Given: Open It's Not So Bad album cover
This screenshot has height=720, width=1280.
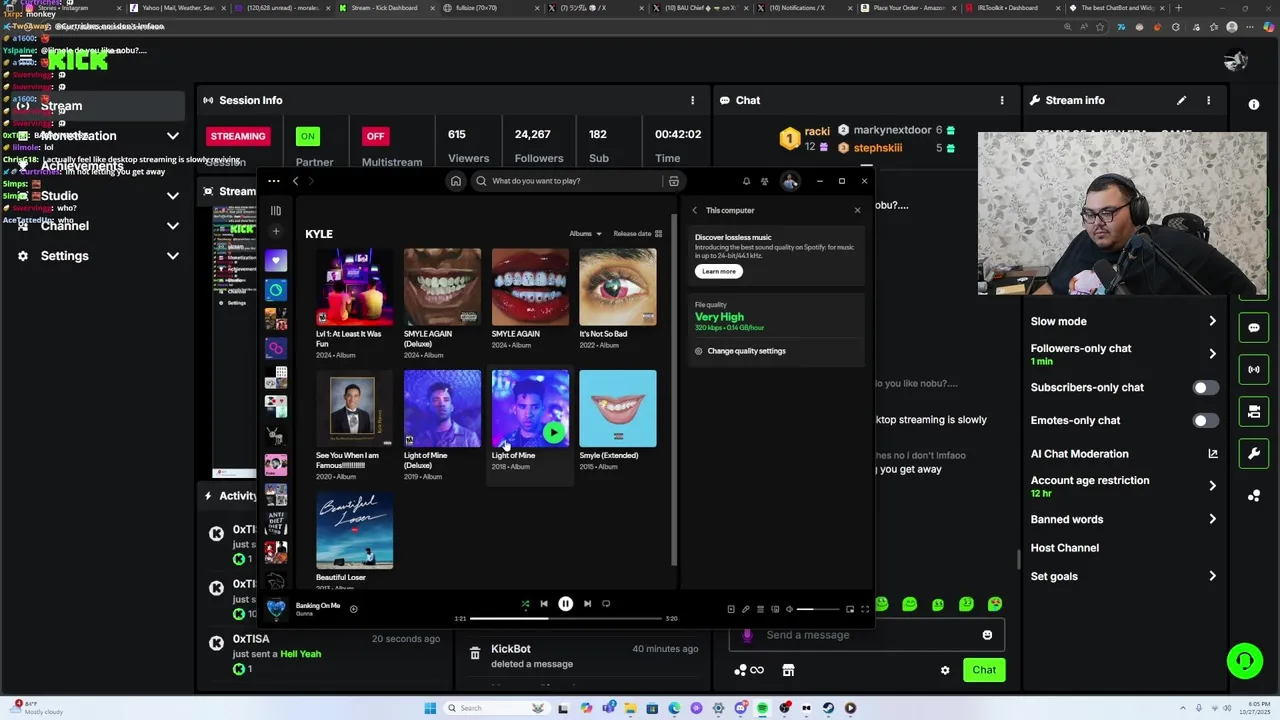Looking at the screenshot, I should click(x=618, y=287).
